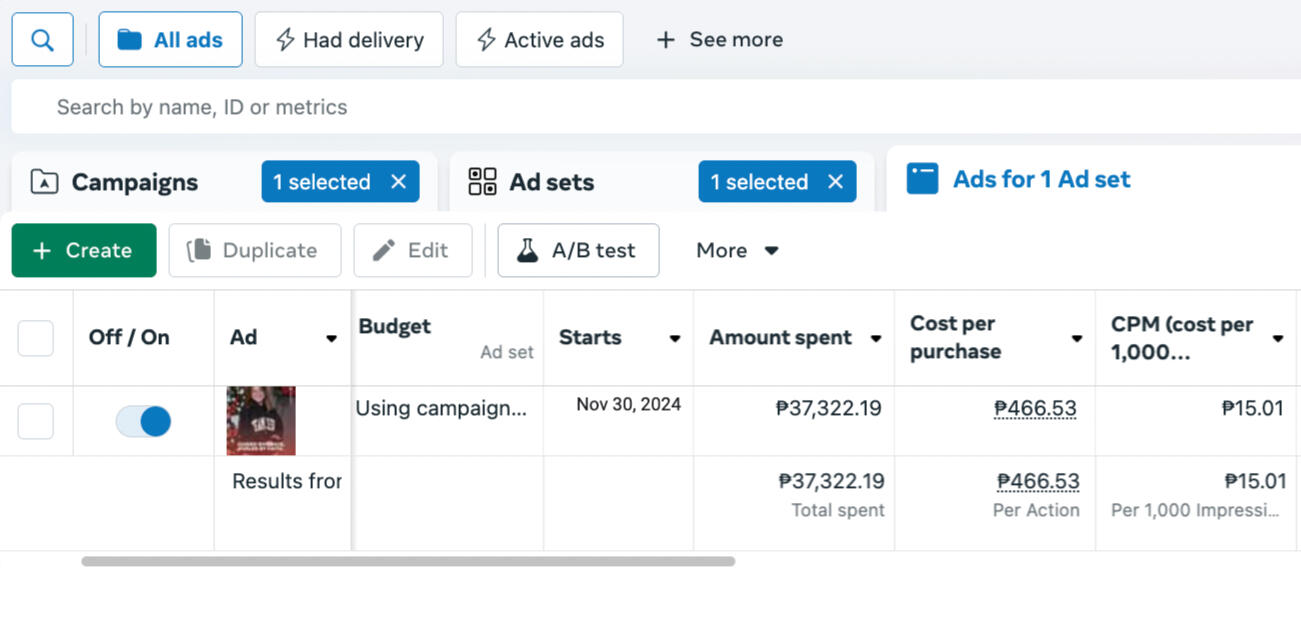Click the green Create button
The image size is (1301, 617).
(84, 250)
